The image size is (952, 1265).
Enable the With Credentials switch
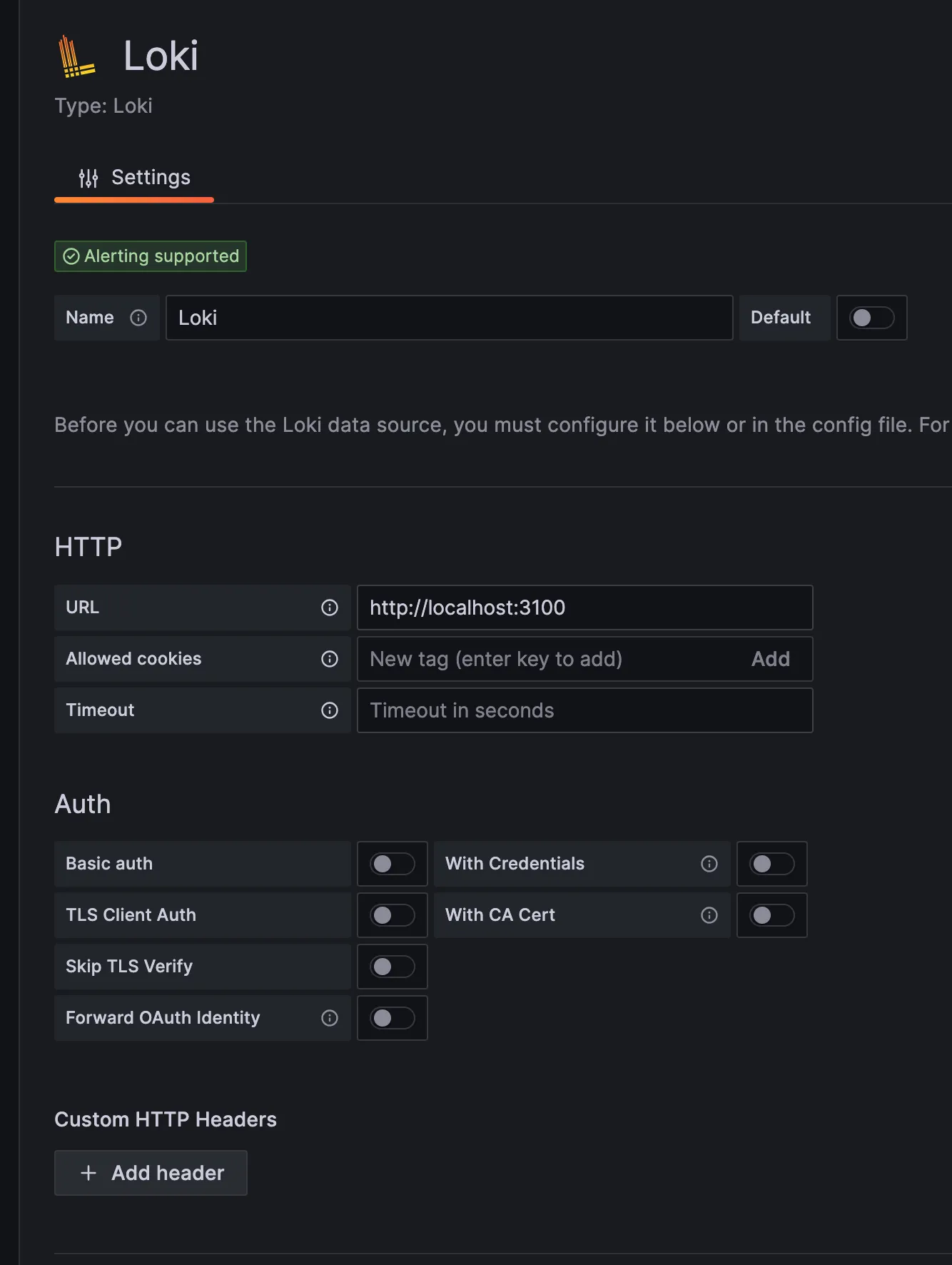772,864
